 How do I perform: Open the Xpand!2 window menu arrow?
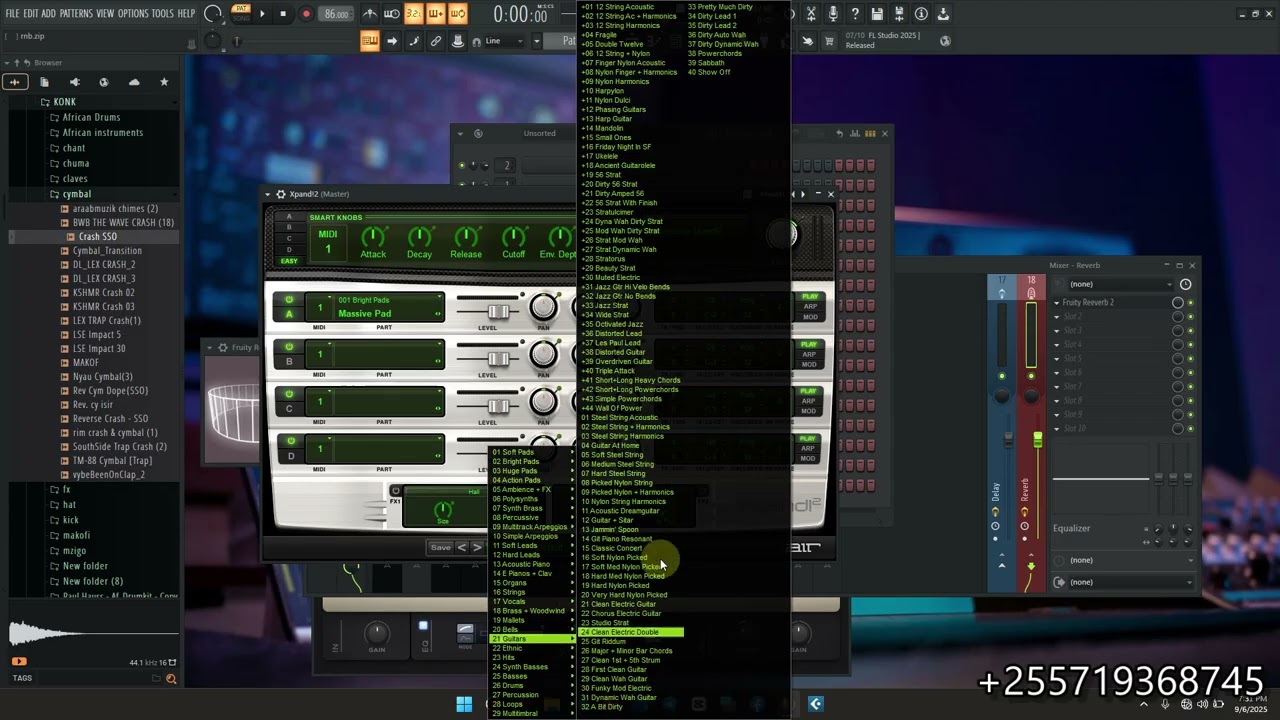(268, 194)
